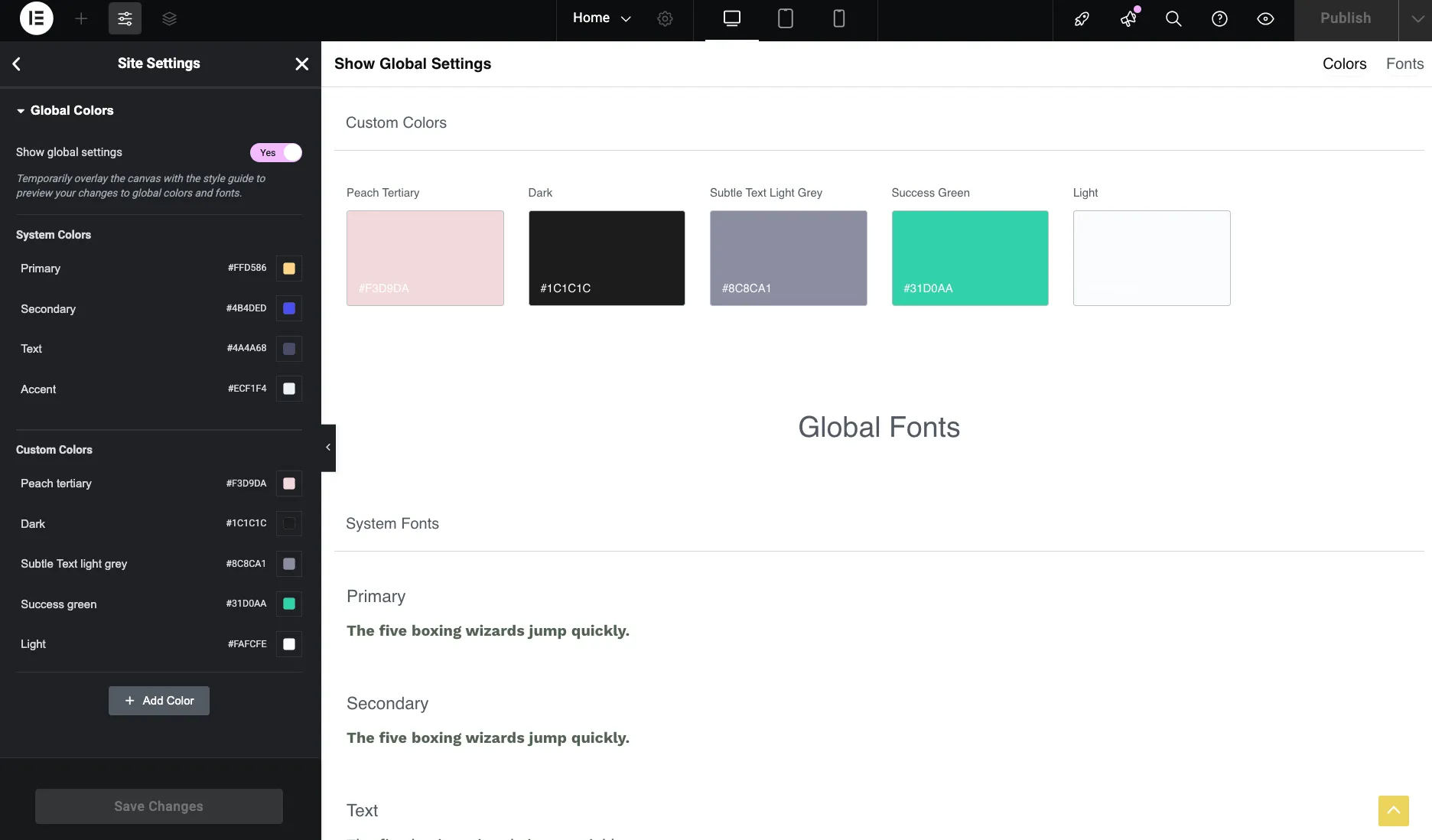The width and height of the screenshot is (1432, 840).
Task: Switch to mobile preview mode
Action: 839,18
